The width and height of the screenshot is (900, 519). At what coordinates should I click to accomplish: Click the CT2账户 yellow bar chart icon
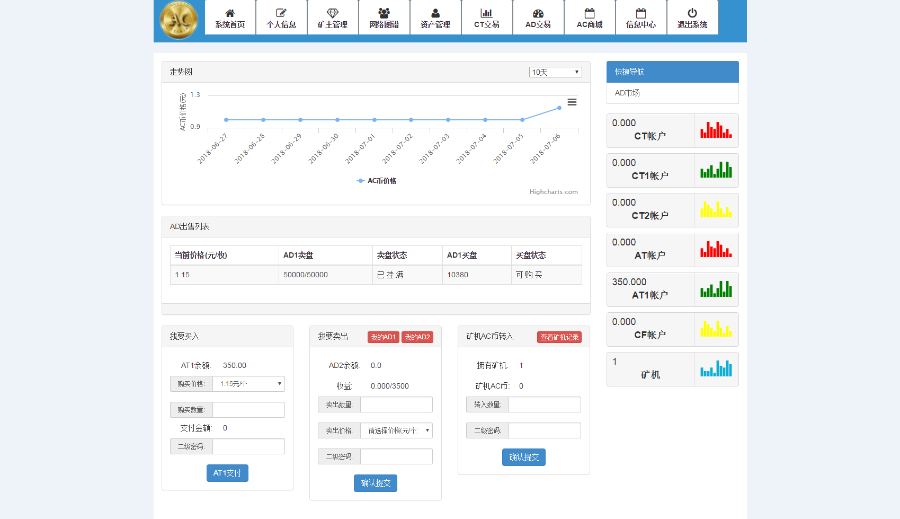(x=716, y=210)
